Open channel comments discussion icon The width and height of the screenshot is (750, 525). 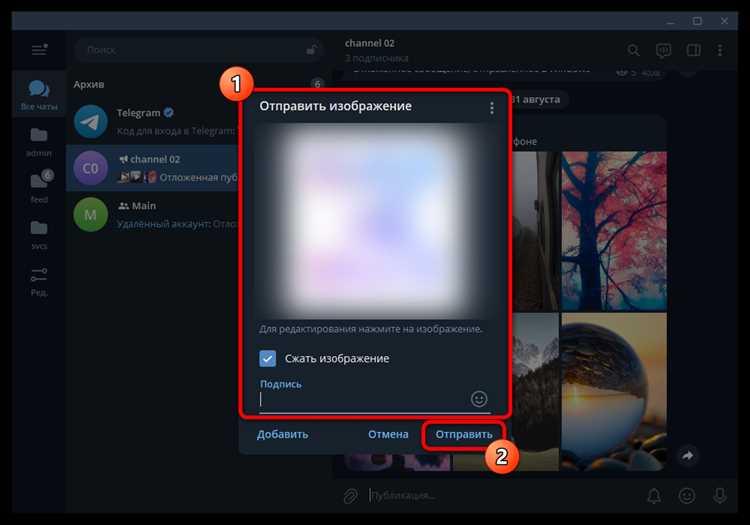pyautogui.click(x=663, y=50)
